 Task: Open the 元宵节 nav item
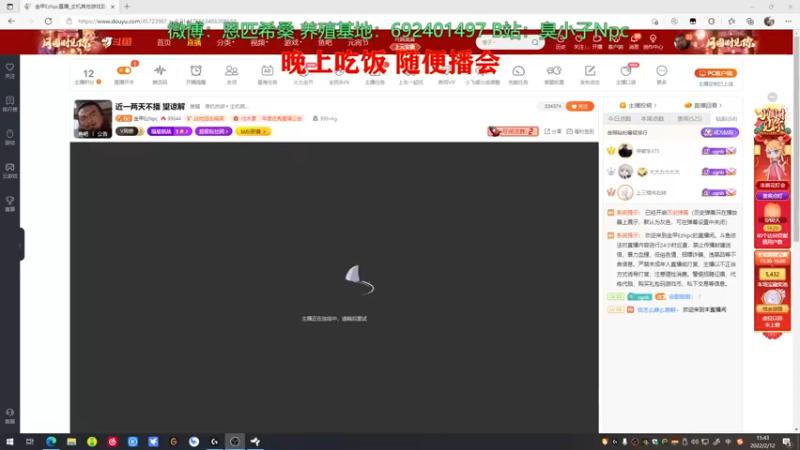(x=358, y=42)
